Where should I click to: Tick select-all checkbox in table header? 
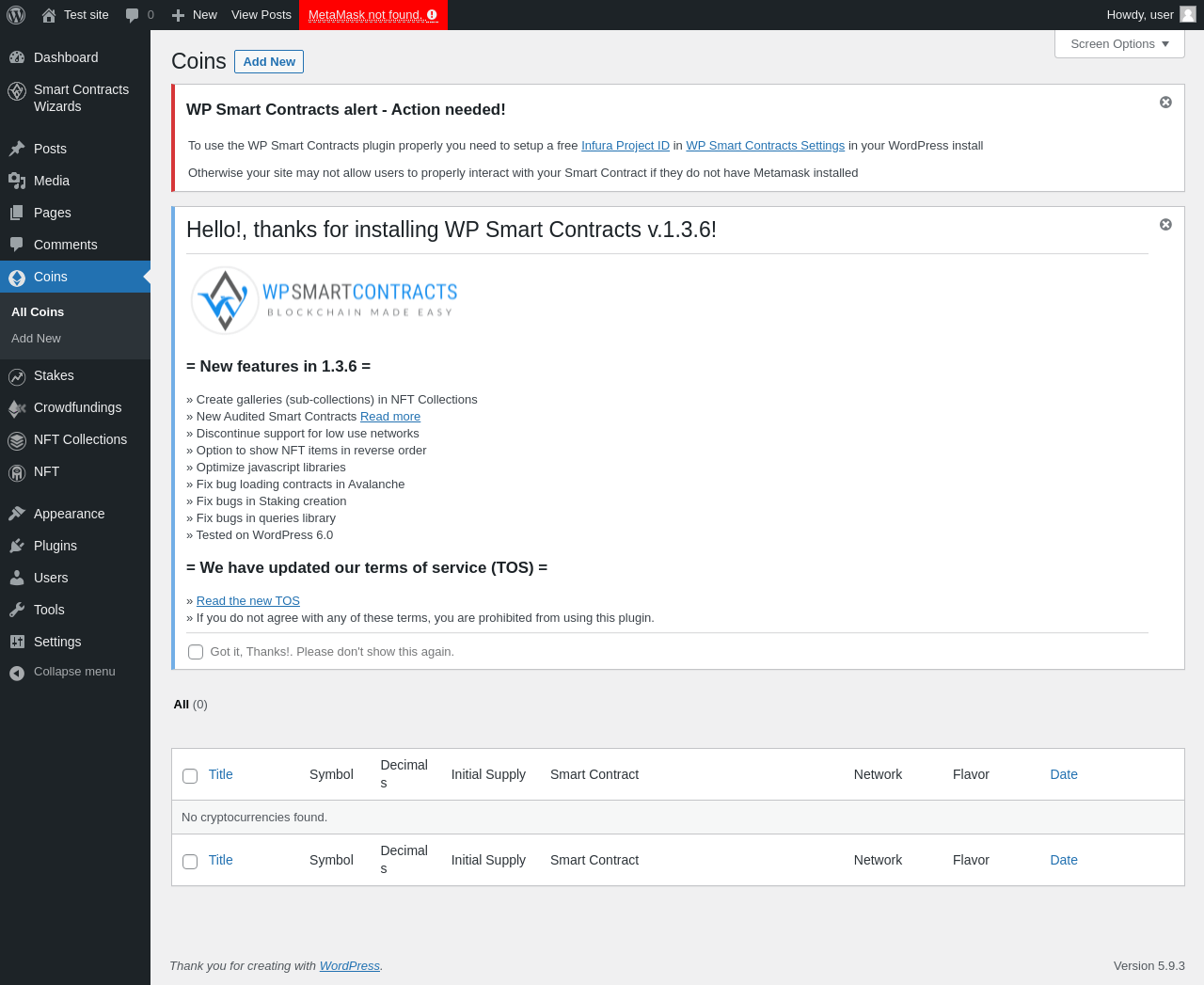[190, 776]
